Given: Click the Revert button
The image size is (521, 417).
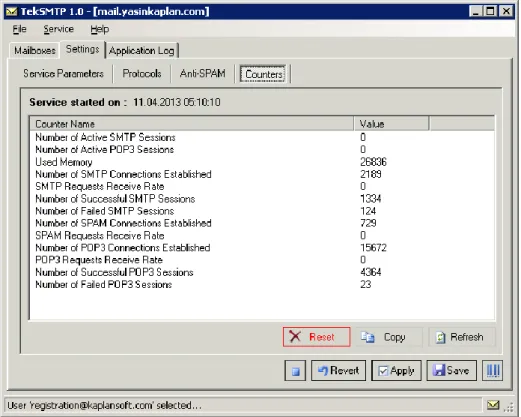Looking at the screenshot, I should pyautogui.click(x=338, y=370).
